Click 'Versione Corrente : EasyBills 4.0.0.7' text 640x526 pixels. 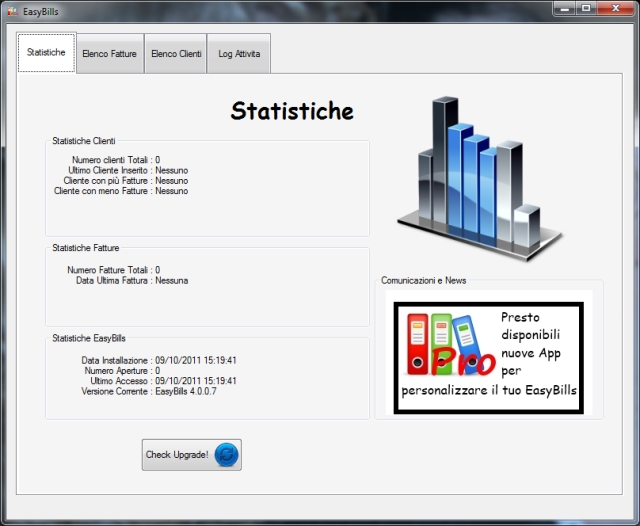click(x=149, y=391)
